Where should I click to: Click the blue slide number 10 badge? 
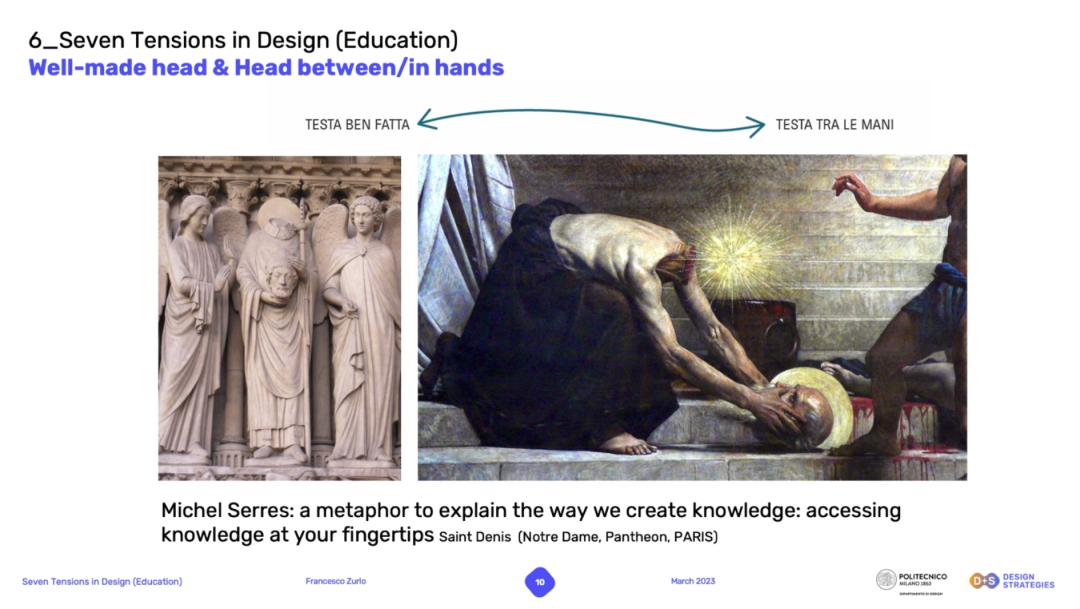[540, 582]
